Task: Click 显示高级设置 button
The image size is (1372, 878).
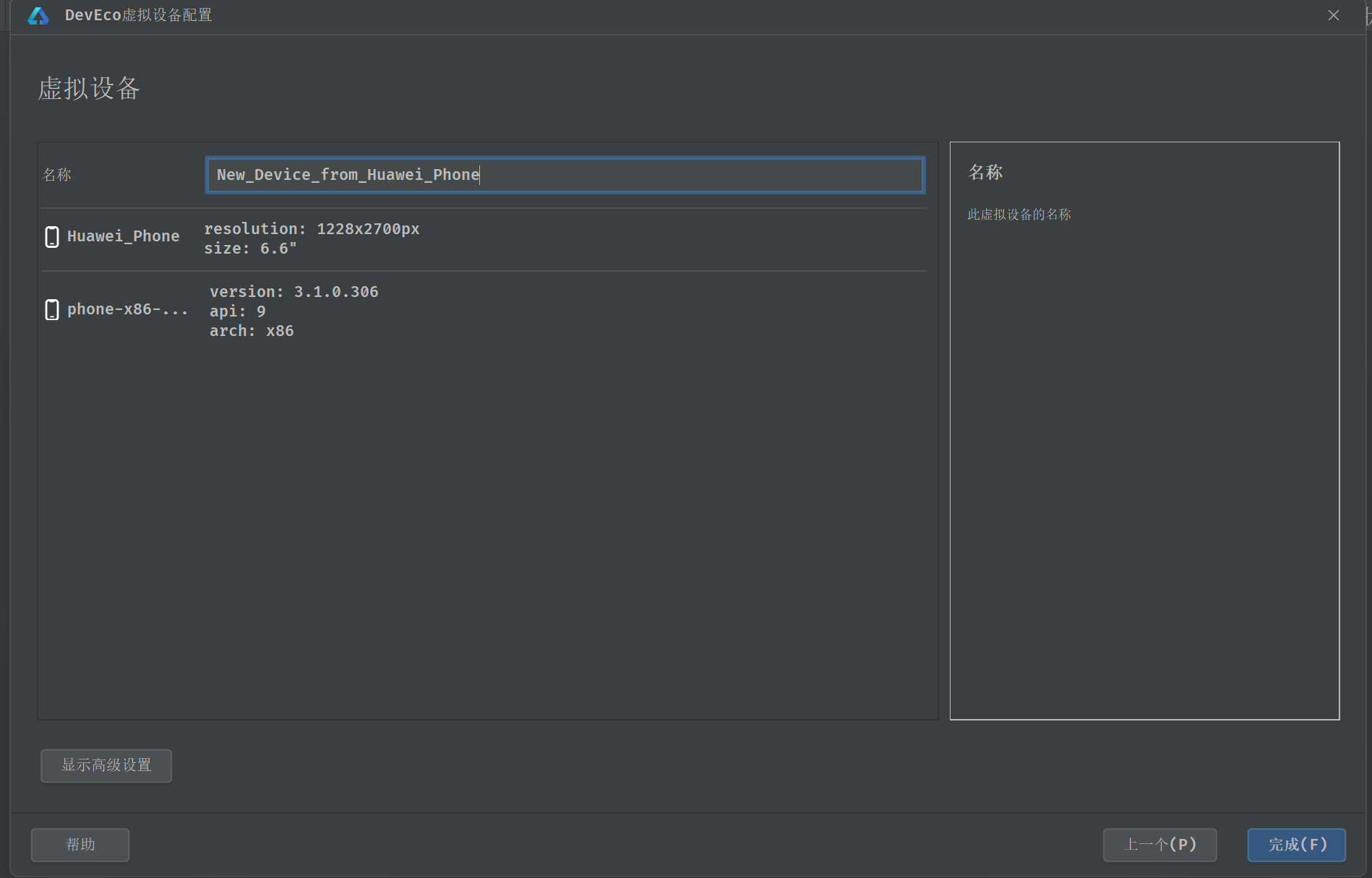Action: tap(106, 765)
